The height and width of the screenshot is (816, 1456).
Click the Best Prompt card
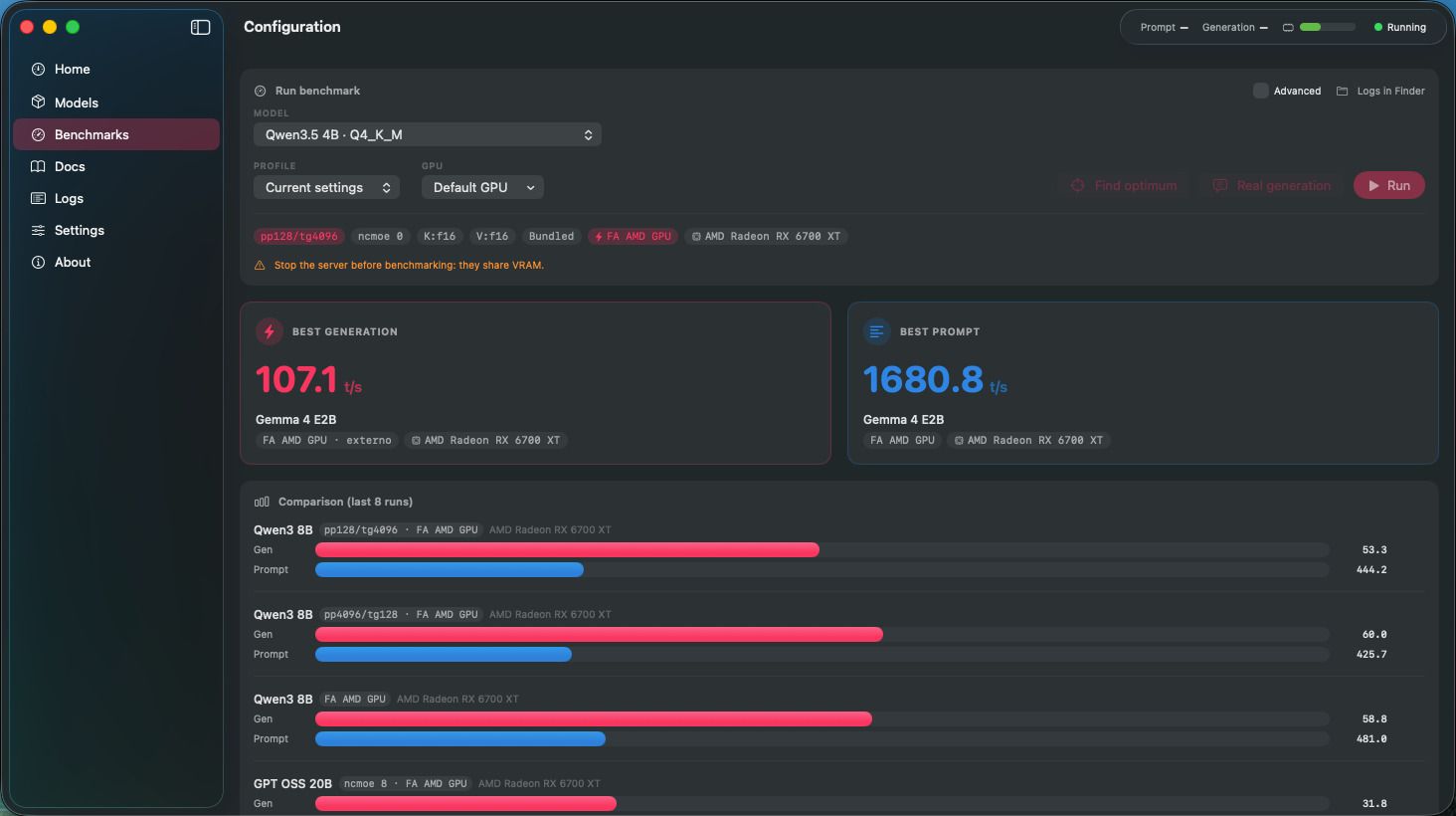[1143, 383]
